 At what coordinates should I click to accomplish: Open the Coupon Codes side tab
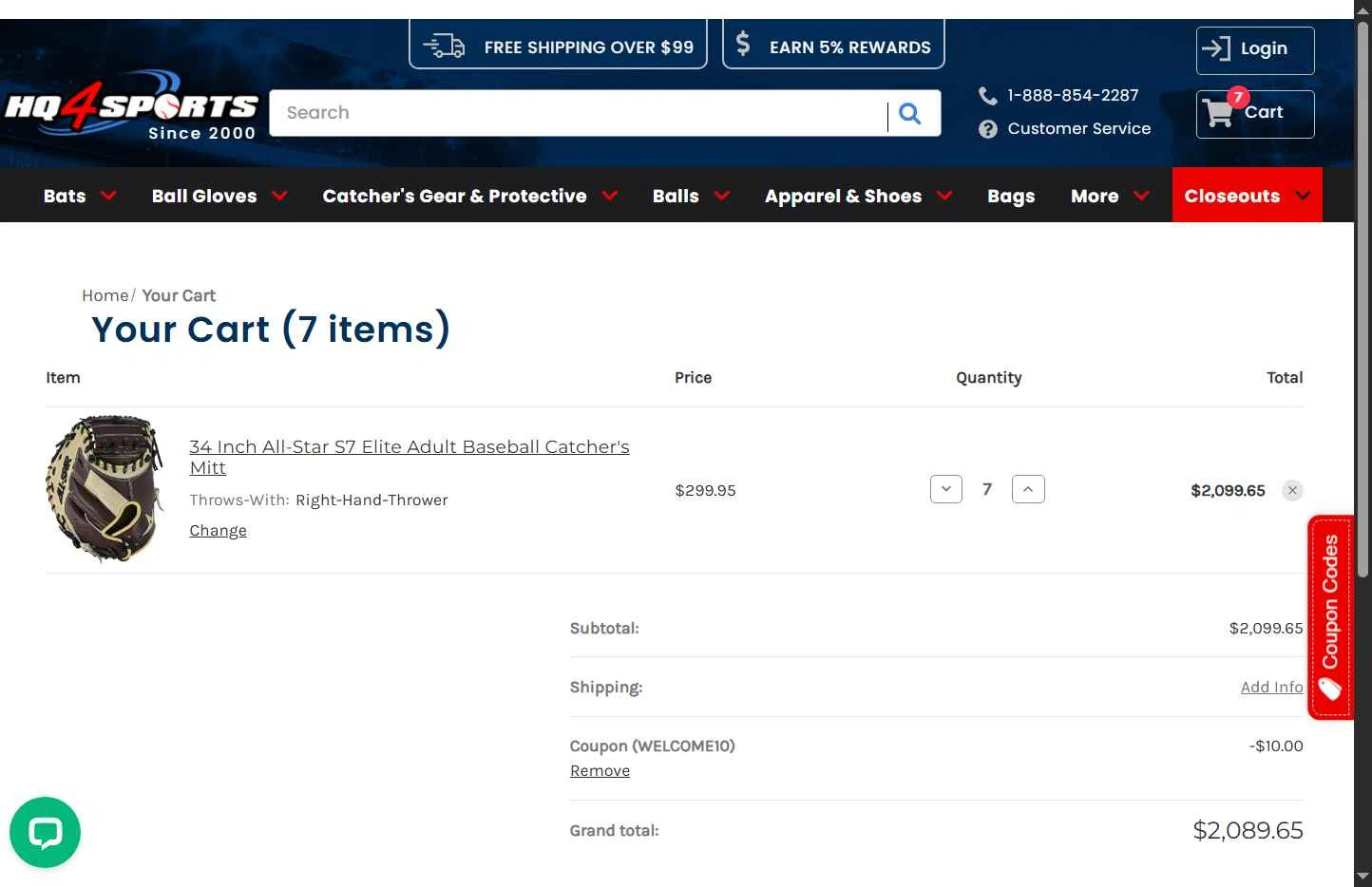pyautogui.click(x=1330, y=617)
